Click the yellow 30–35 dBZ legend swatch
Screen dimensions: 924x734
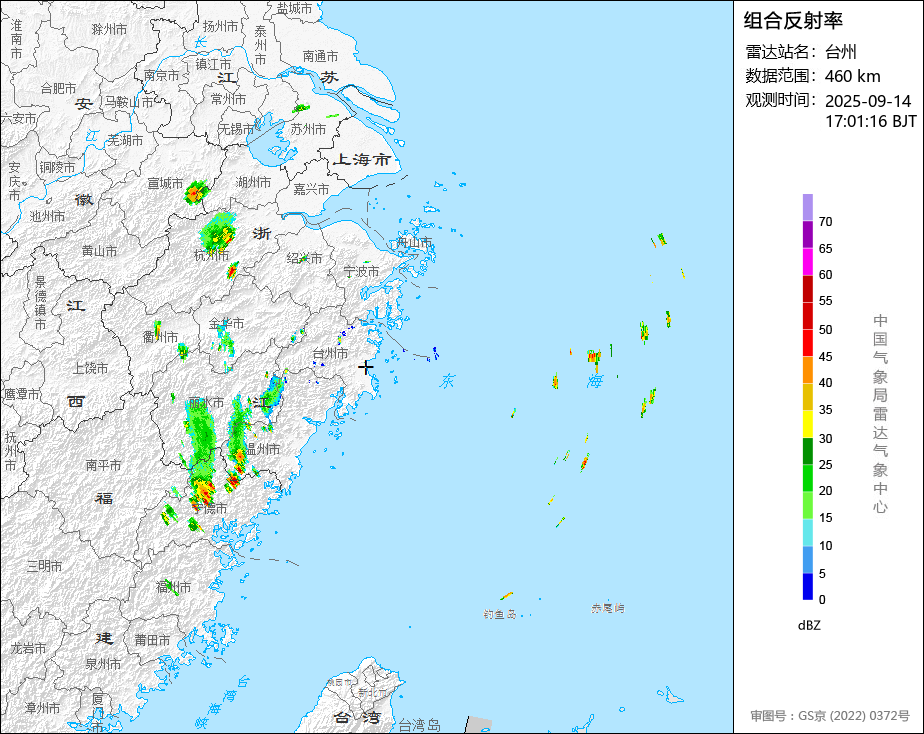tap(807, 424)
